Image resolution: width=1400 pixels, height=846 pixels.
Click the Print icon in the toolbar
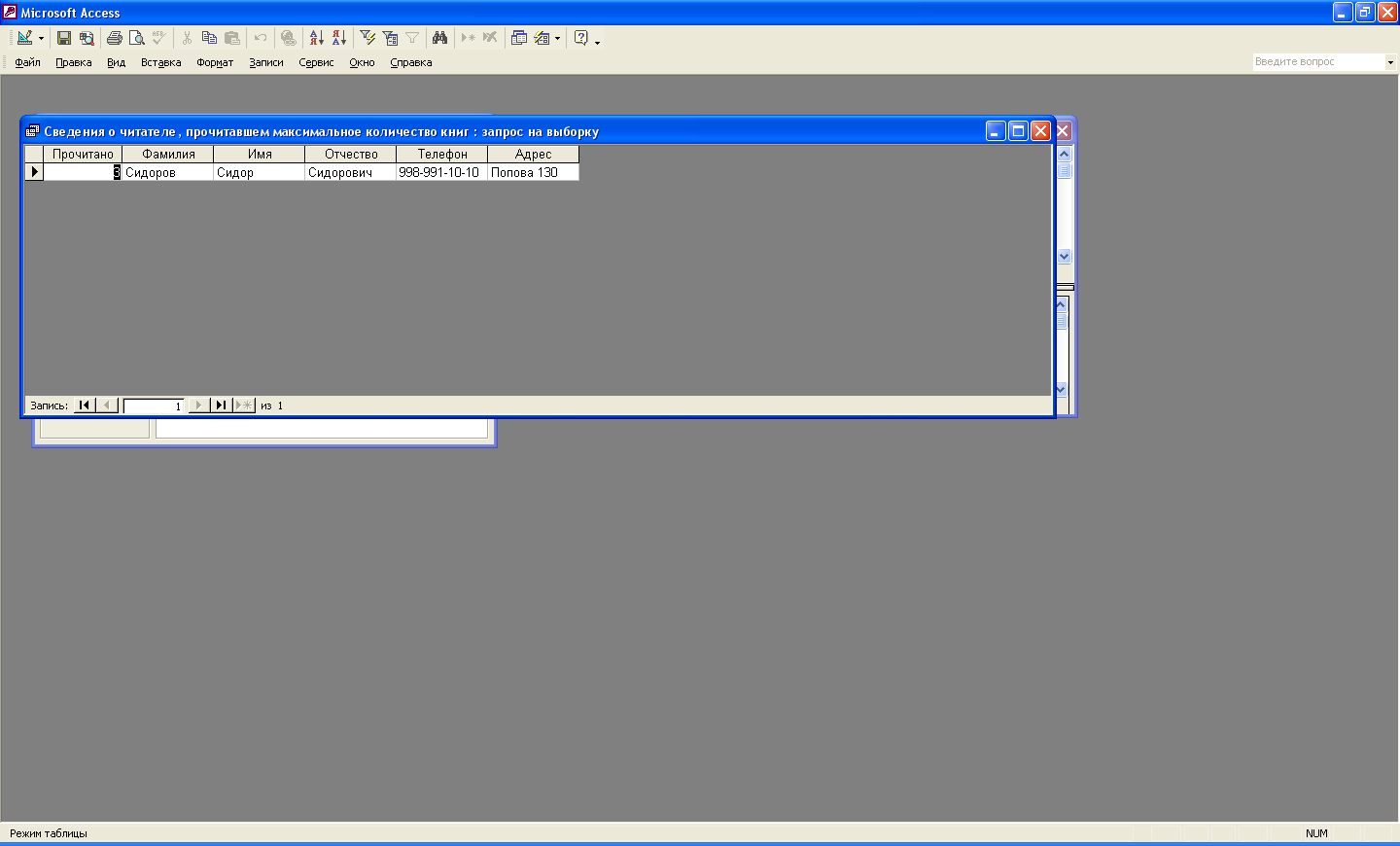click(x=115, y=38)
